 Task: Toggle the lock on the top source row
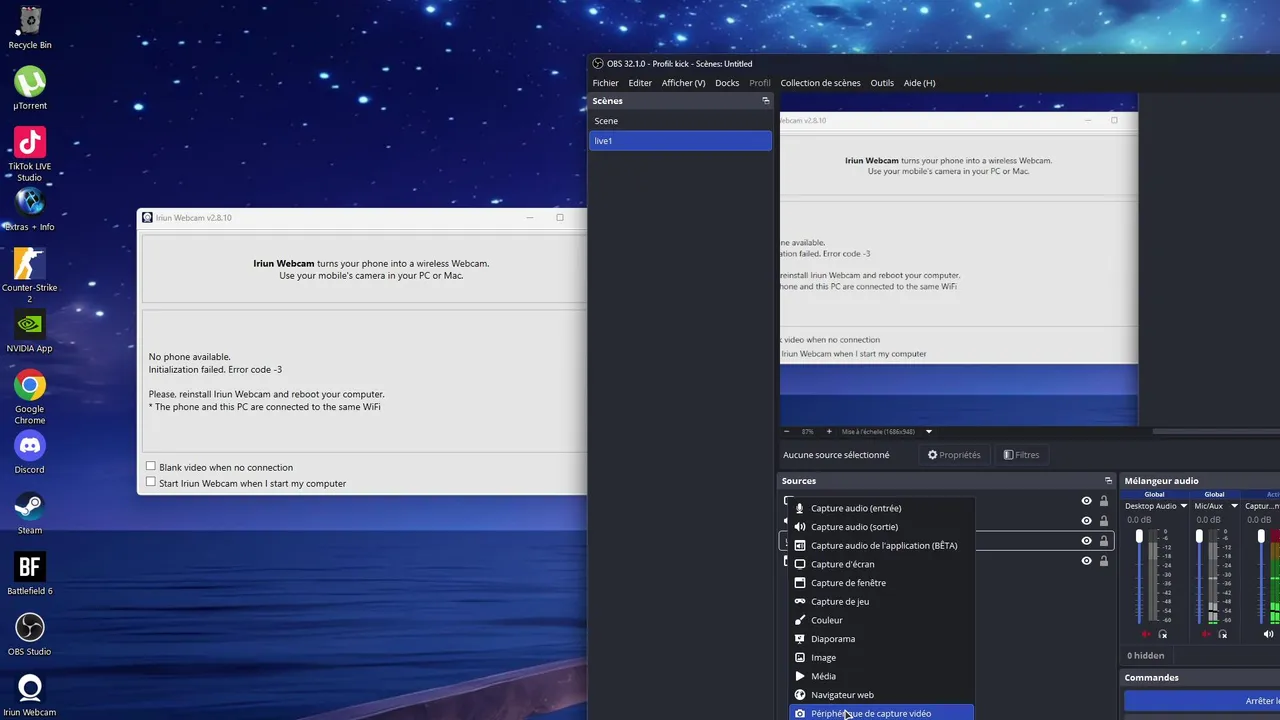tap(1104, 501)
